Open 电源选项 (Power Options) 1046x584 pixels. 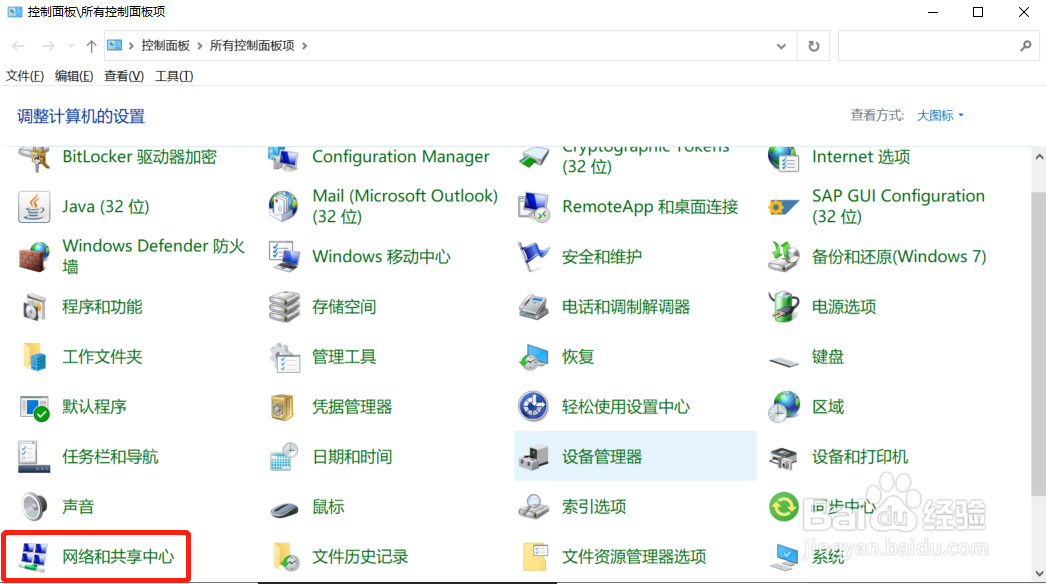[841, 306]
